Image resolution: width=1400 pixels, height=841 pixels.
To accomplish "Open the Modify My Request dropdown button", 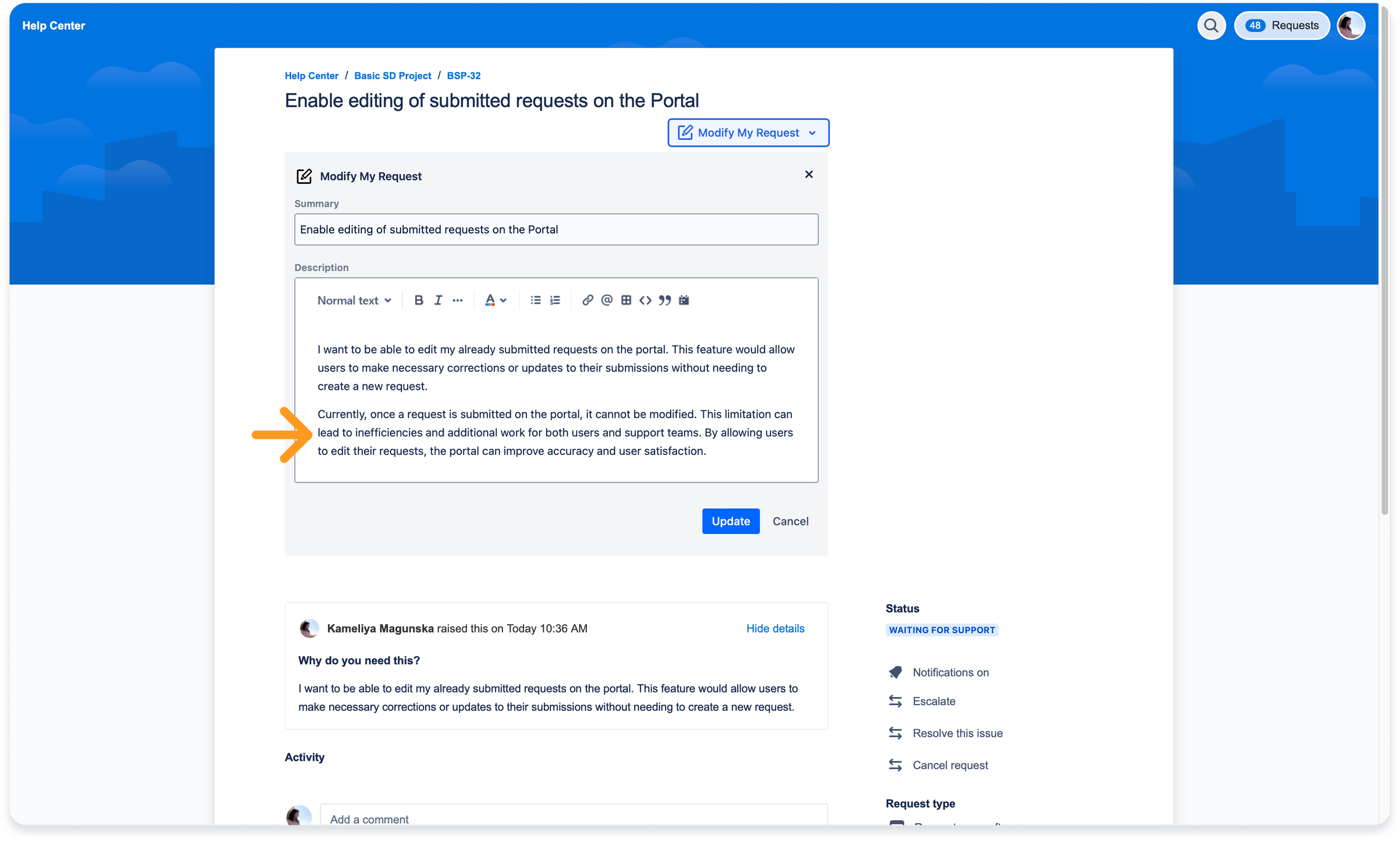I will pyautogui.click(x=748, y=133).
